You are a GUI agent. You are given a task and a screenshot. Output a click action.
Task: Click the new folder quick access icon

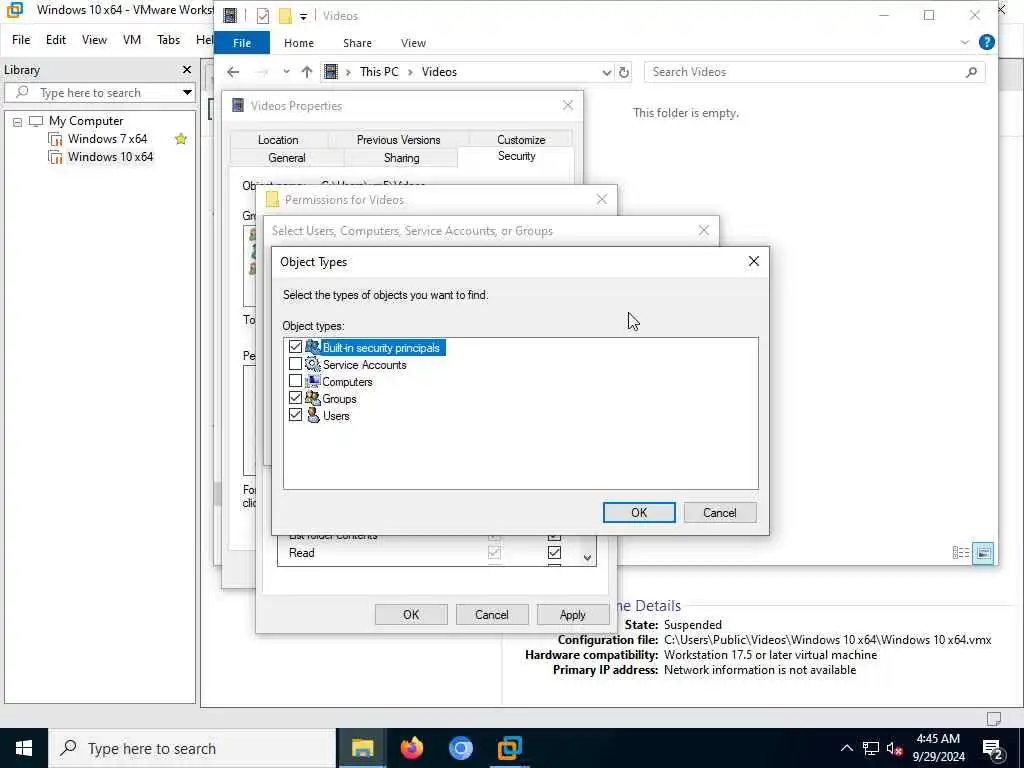285,16
